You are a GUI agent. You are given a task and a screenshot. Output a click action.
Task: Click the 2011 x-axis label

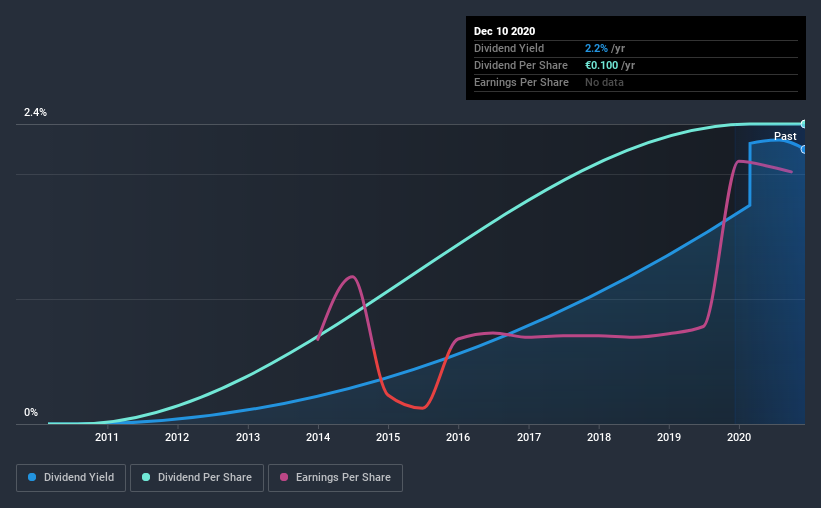pos(106,437)
